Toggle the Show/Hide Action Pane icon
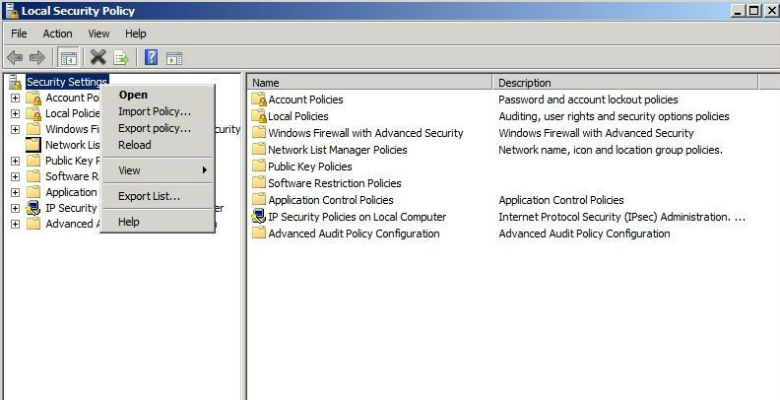 (x=174, y=58)
